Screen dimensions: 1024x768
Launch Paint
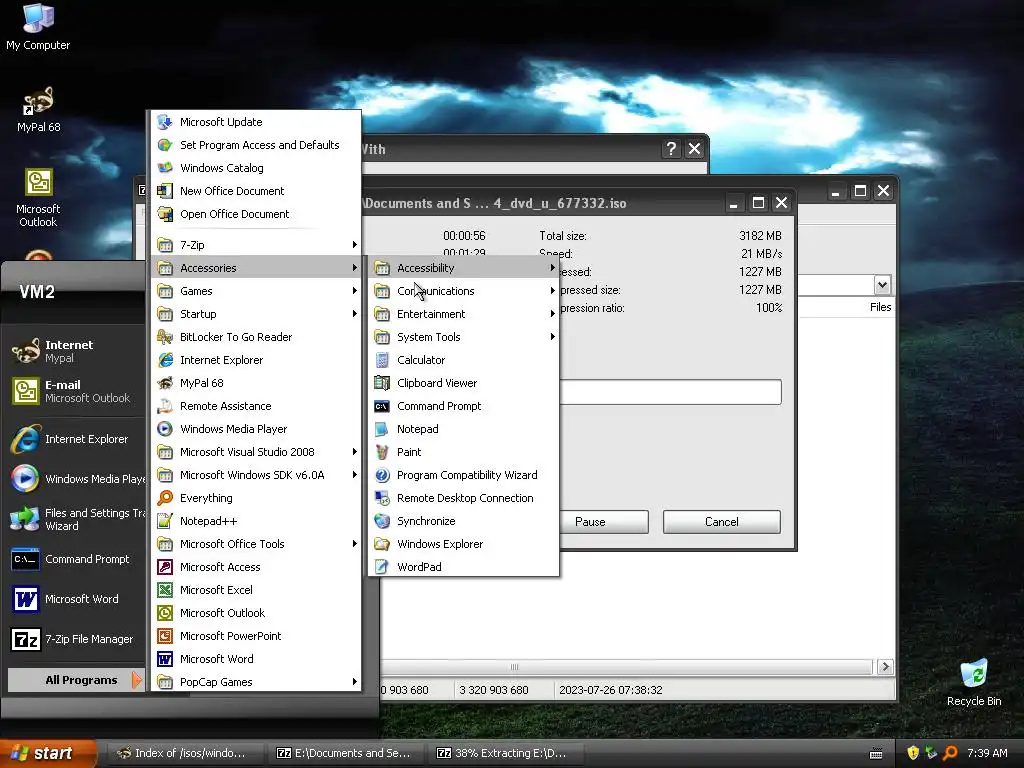(x=464, y=452)
